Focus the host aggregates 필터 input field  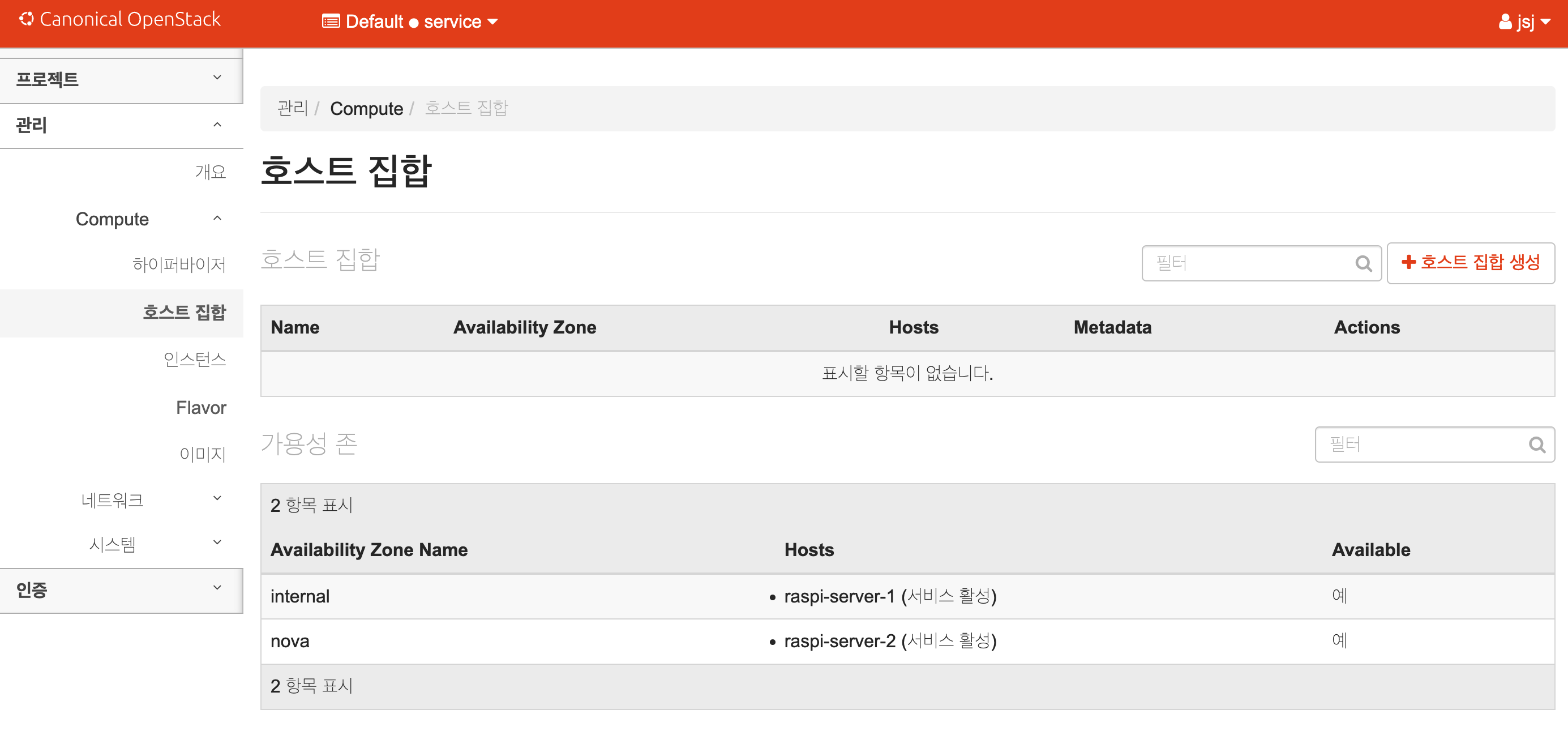[1248, 264]
